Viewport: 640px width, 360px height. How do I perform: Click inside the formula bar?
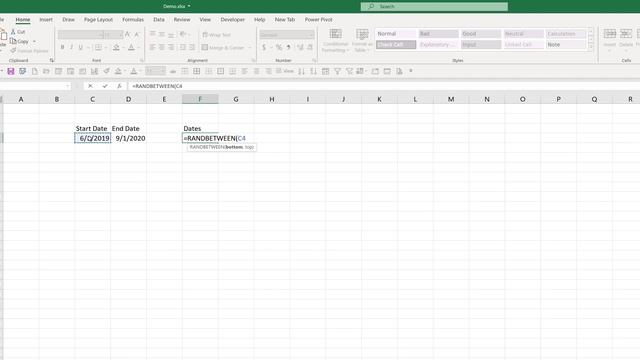point(384,86)
